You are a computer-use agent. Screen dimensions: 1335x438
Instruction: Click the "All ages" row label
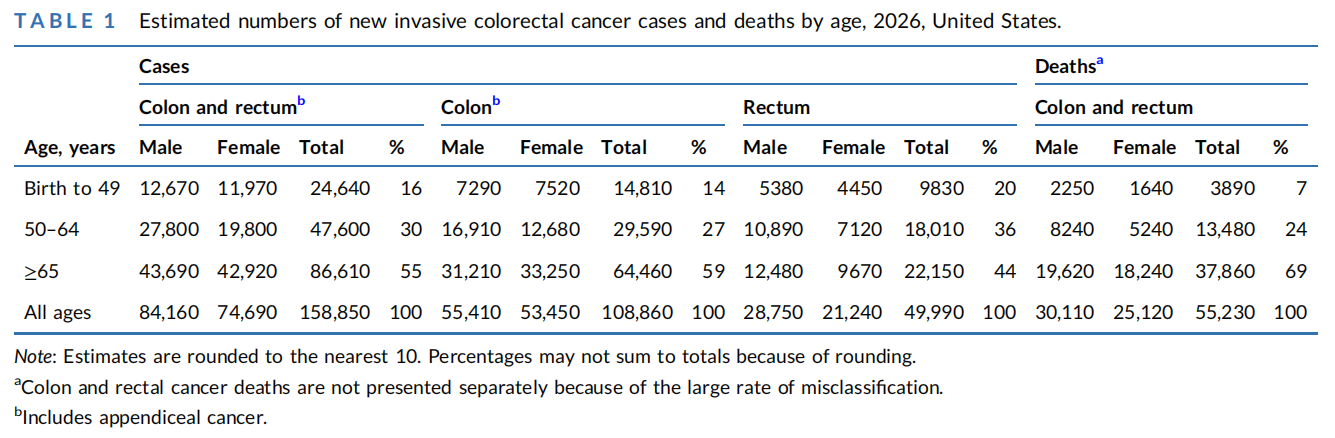click(57, 312)
